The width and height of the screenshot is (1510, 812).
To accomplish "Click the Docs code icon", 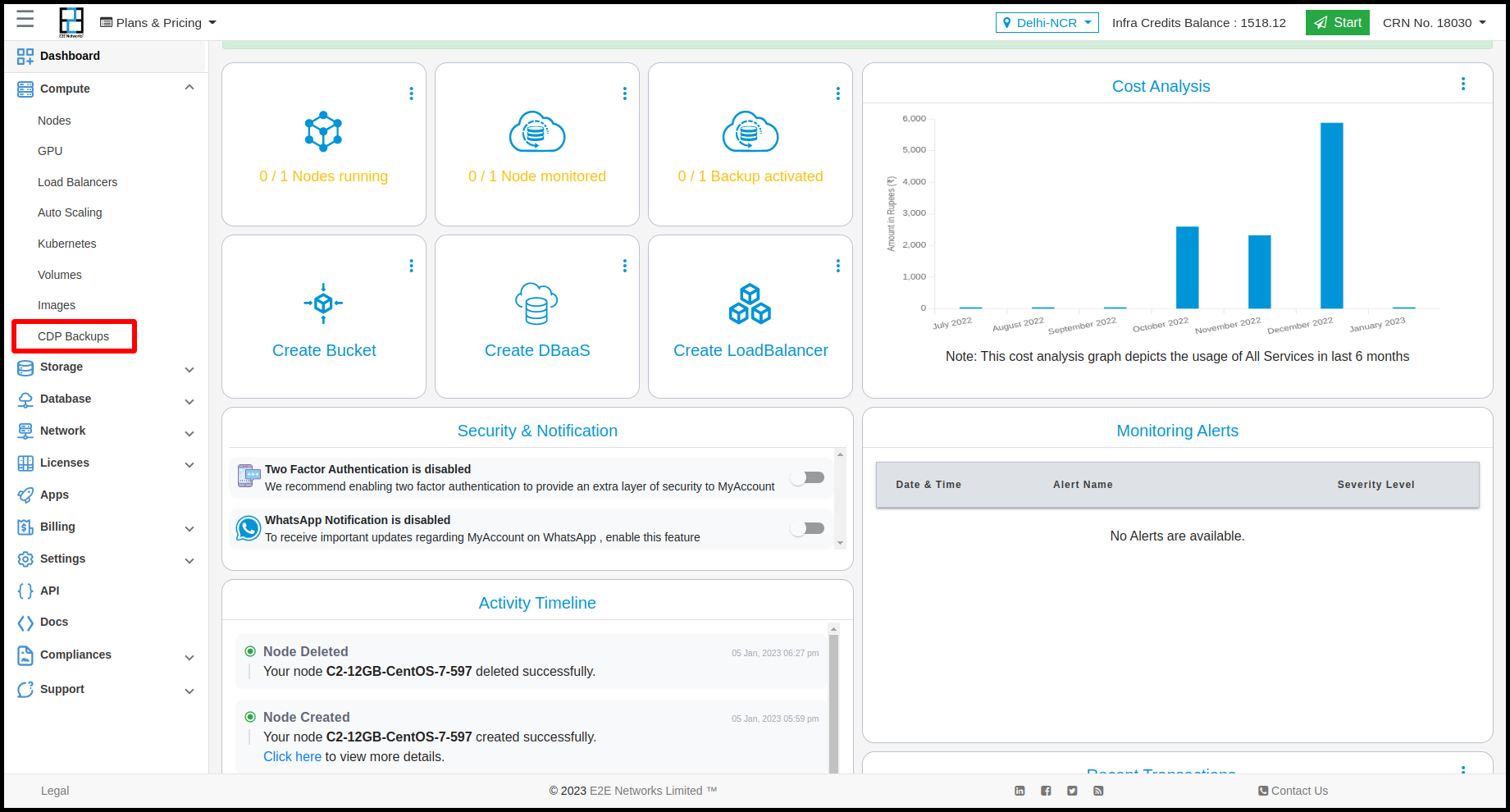I will [25, 623].
